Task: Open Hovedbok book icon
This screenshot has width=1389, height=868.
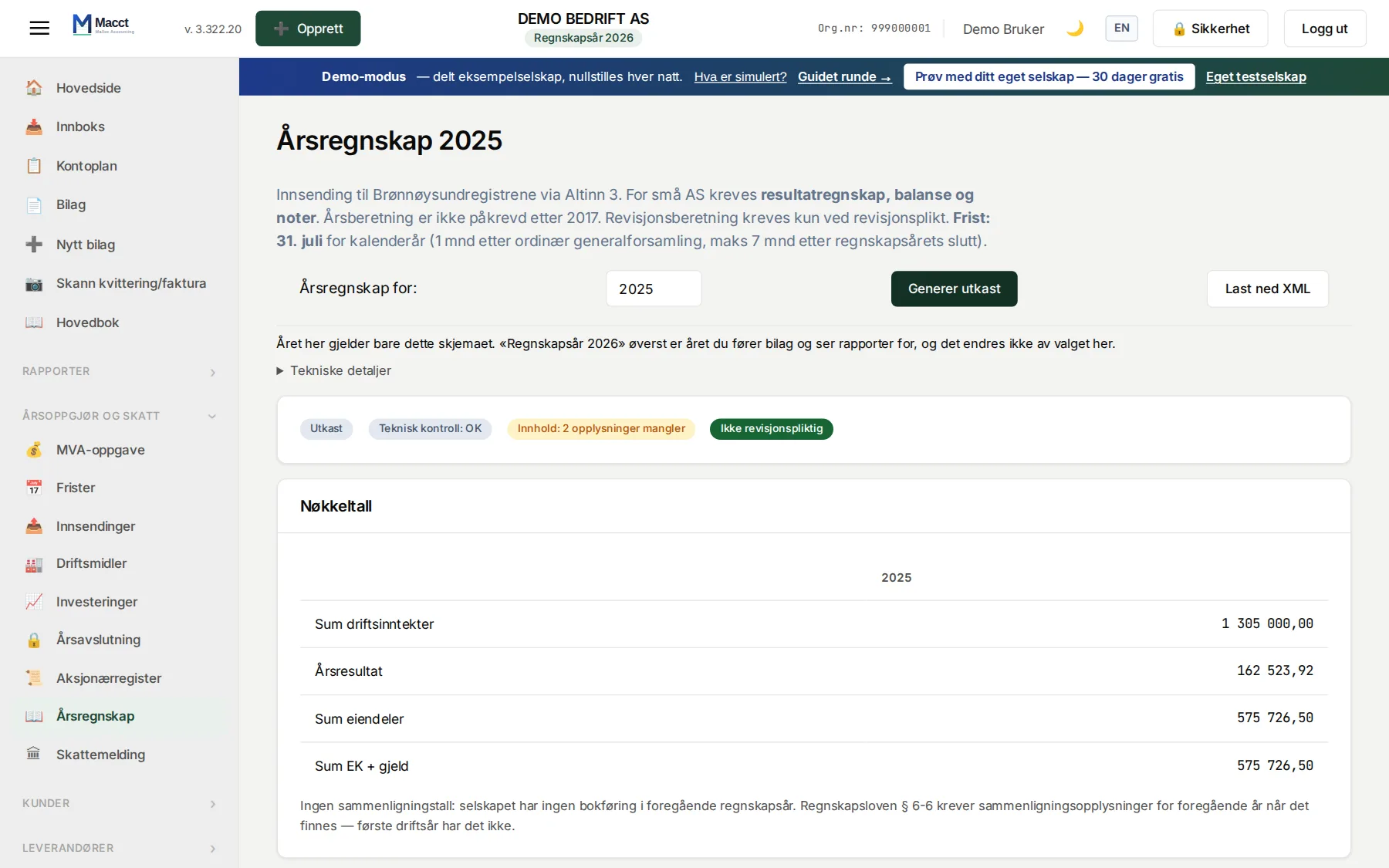Action: point(34,323)
